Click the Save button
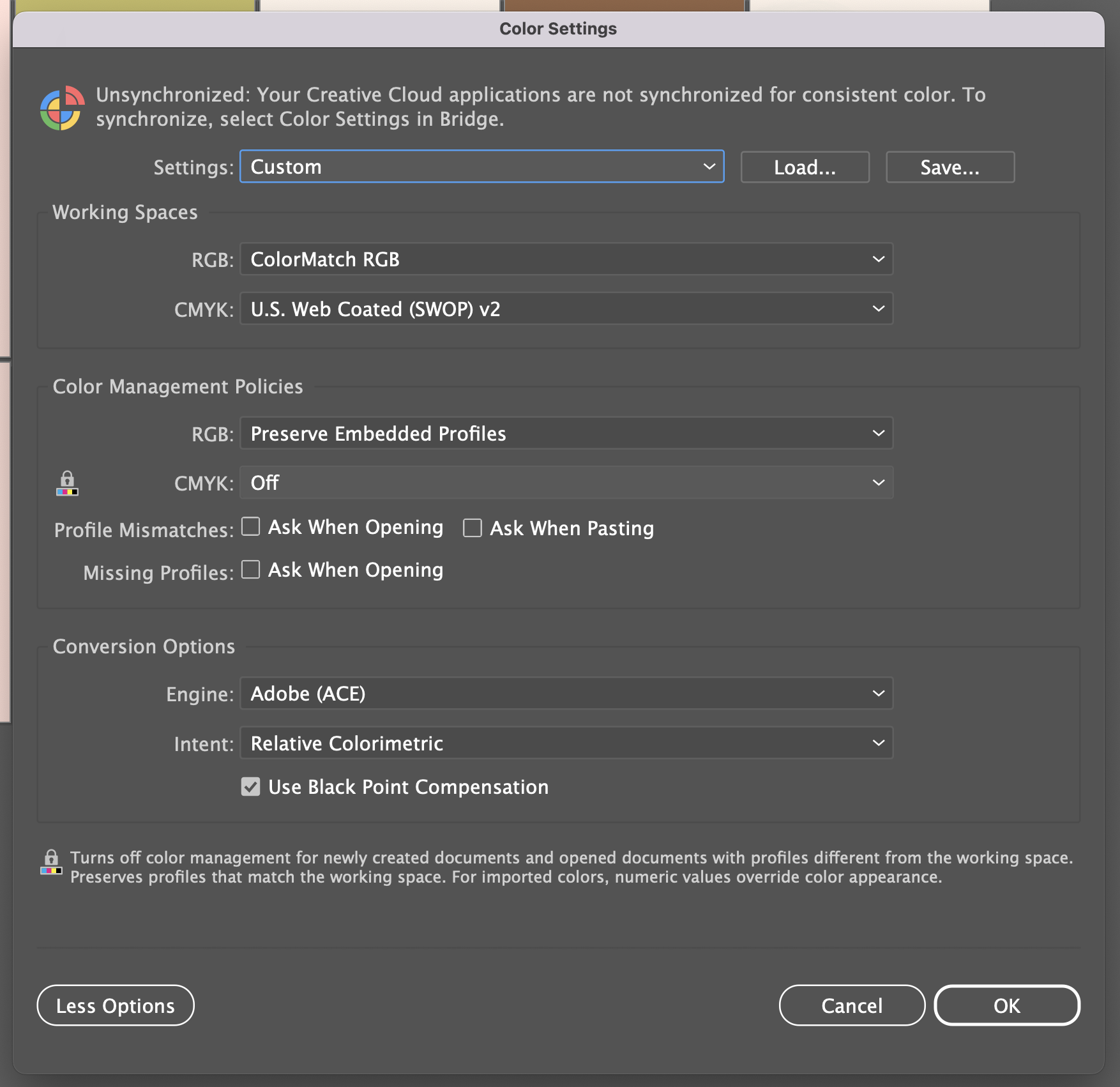Screen dimensions: 1120x1087 (x=950, y=167)
